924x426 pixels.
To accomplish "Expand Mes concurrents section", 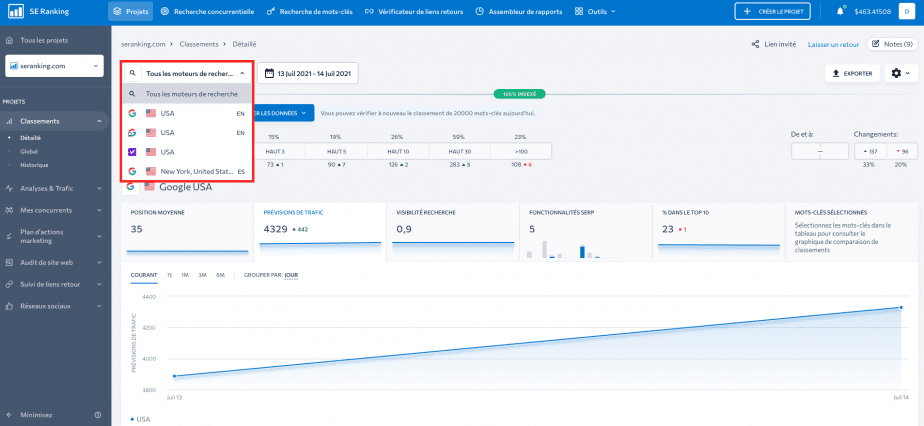I will [x=55, y=210].
